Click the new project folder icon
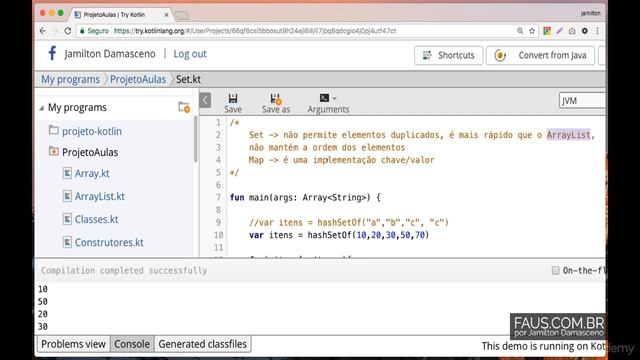640x360 pixels. click(x=184, y=107)
